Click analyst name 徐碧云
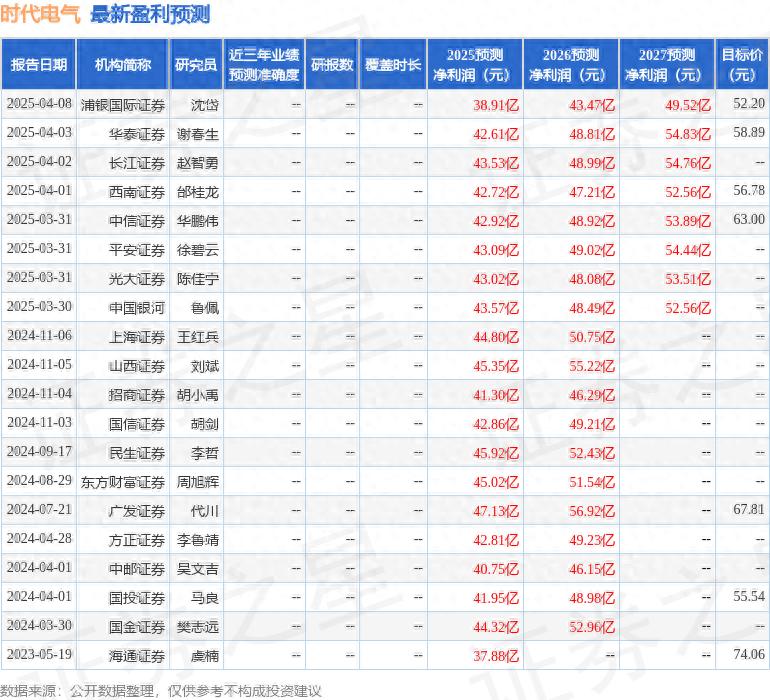Image resolution: width=770 pixels, height=700 pixels. 198,250
